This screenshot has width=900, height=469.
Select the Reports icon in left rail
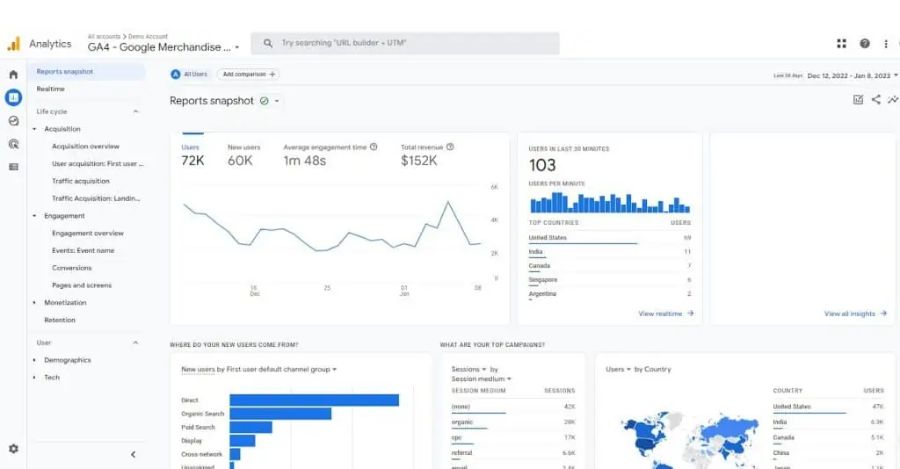pos(13,98)
